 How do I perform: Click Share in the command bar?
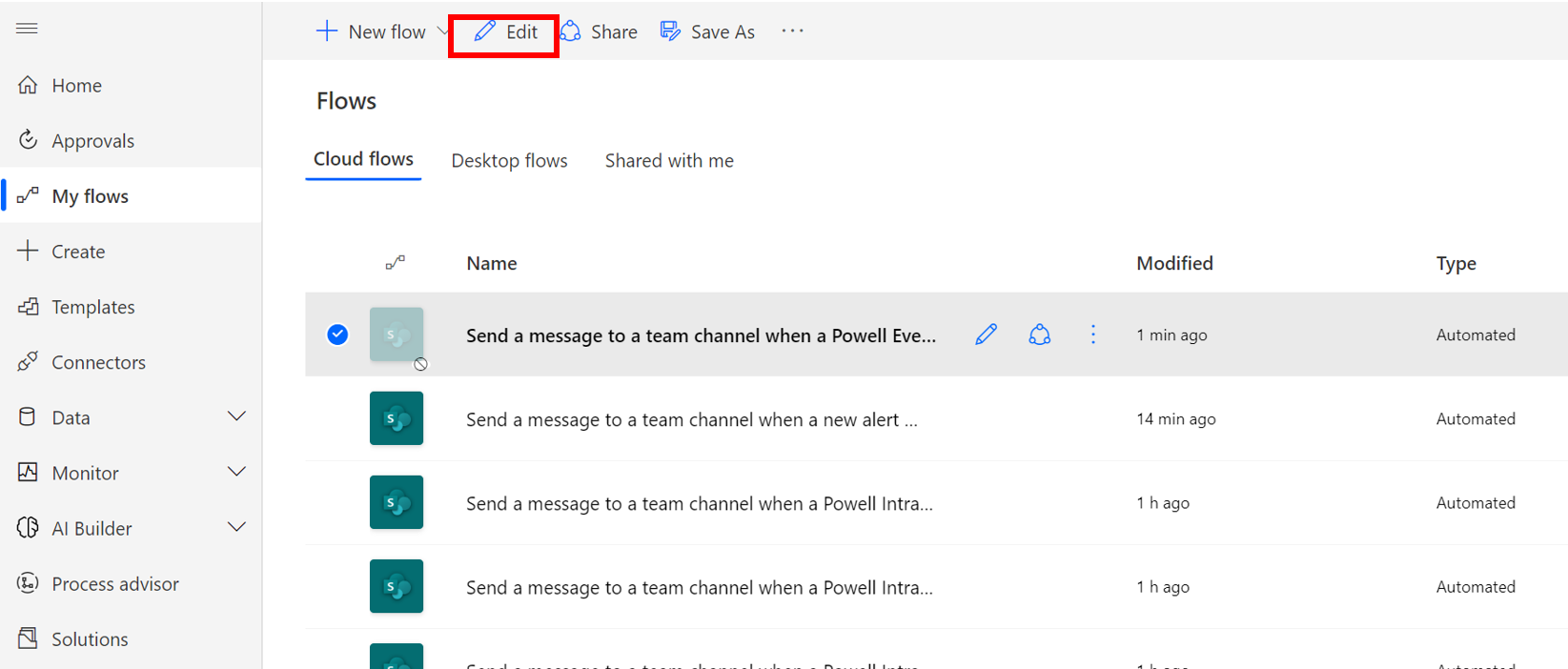point(600,31)
